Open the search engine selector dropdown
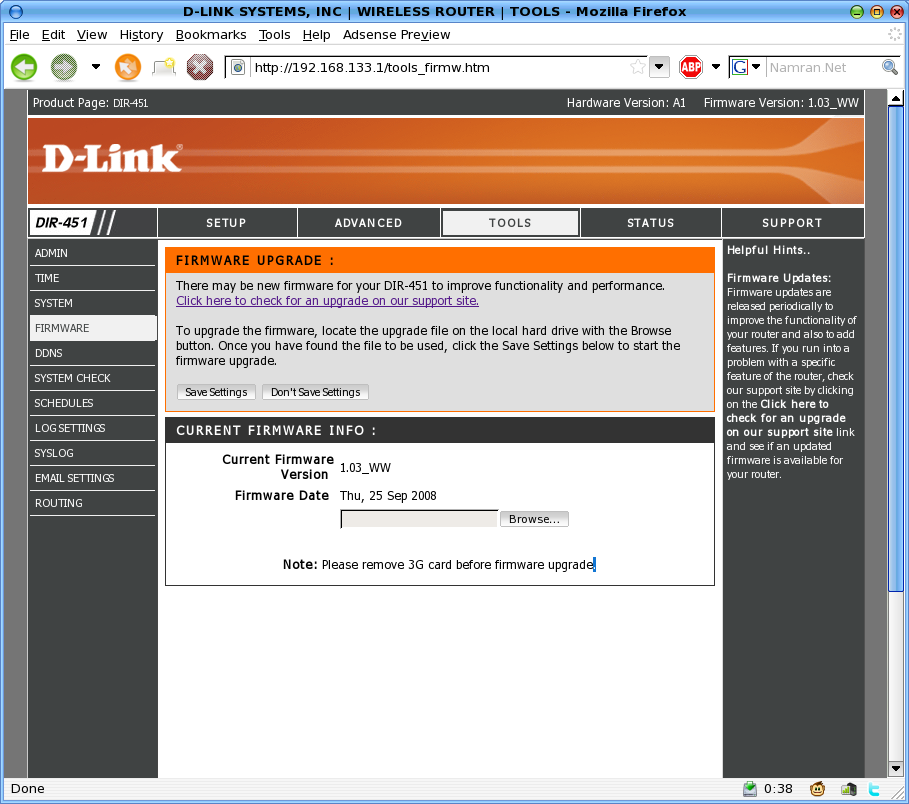Image resolution: width=909 pixels, height=804 pixels. [x=756, y=68]
